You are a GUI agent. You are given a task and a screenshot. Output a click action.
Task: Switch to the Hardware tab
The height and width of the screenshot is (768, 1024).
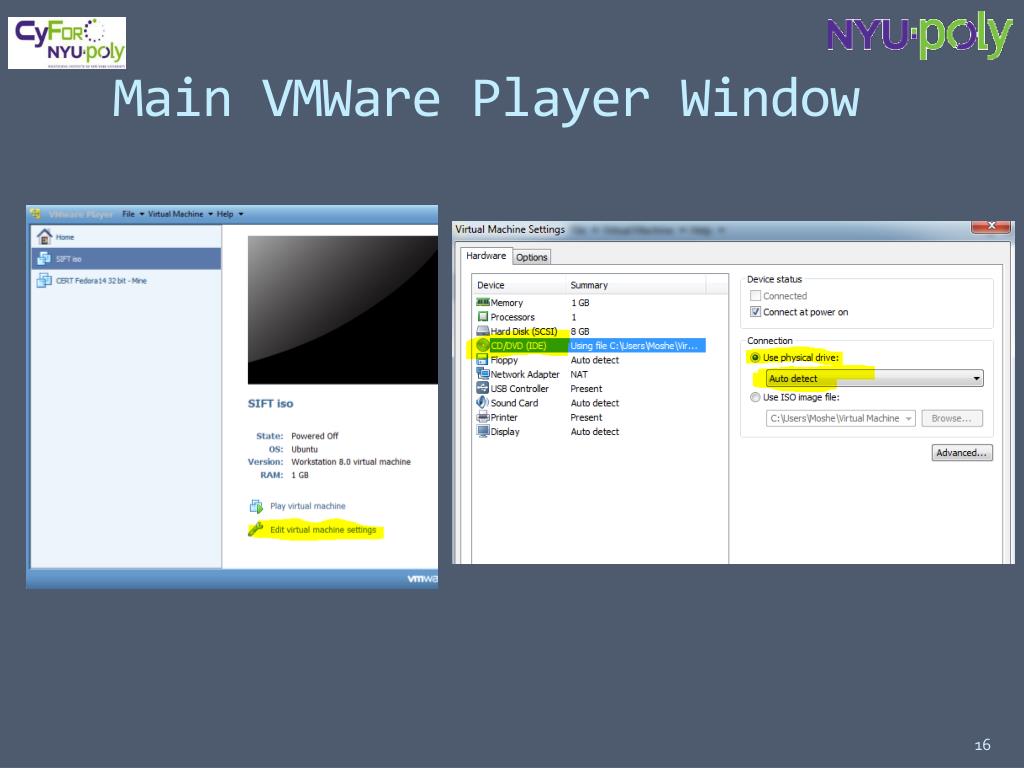point(486,256)
